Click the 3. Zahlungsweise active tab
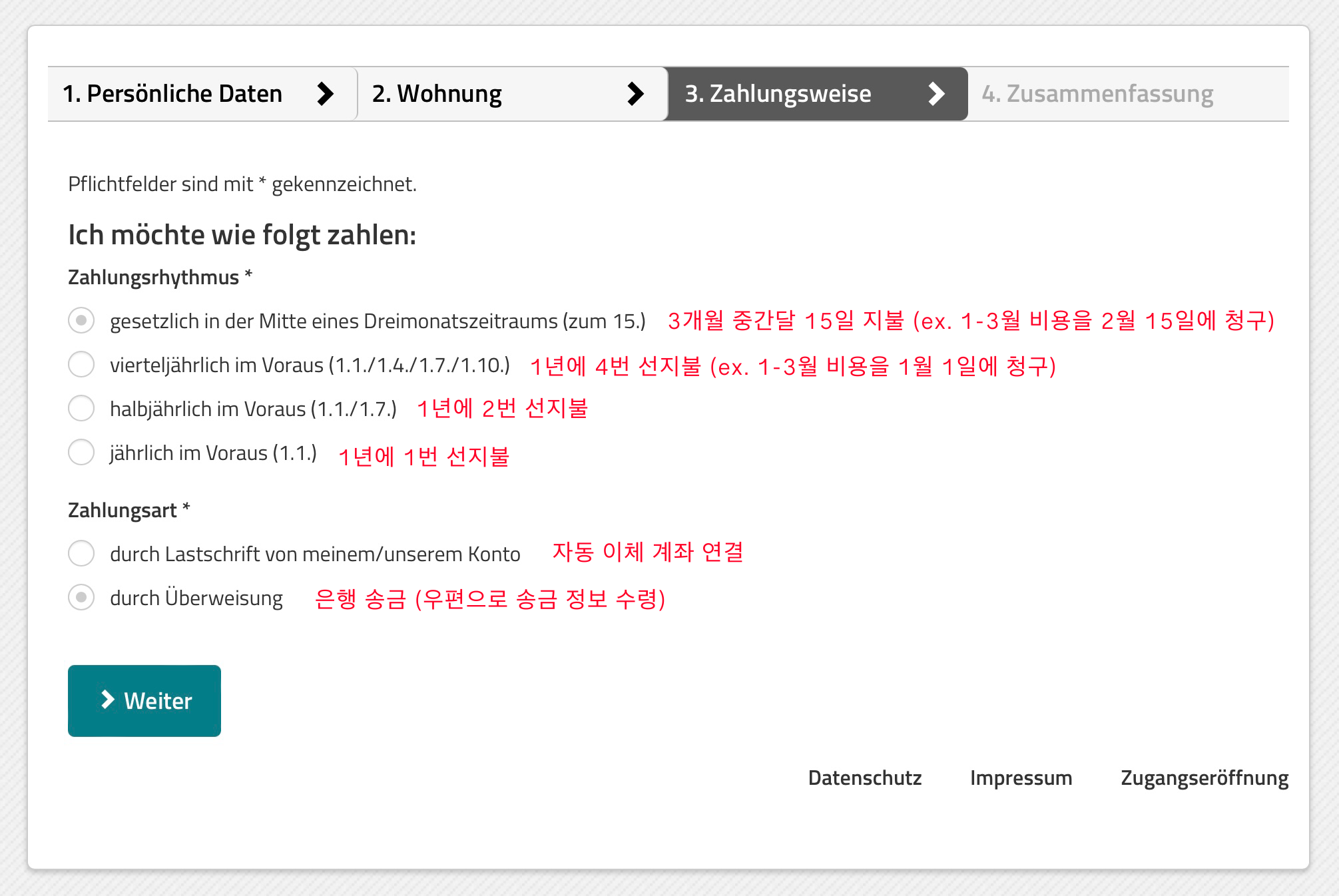The image size is (1339, 896). [x=778, y=94]
